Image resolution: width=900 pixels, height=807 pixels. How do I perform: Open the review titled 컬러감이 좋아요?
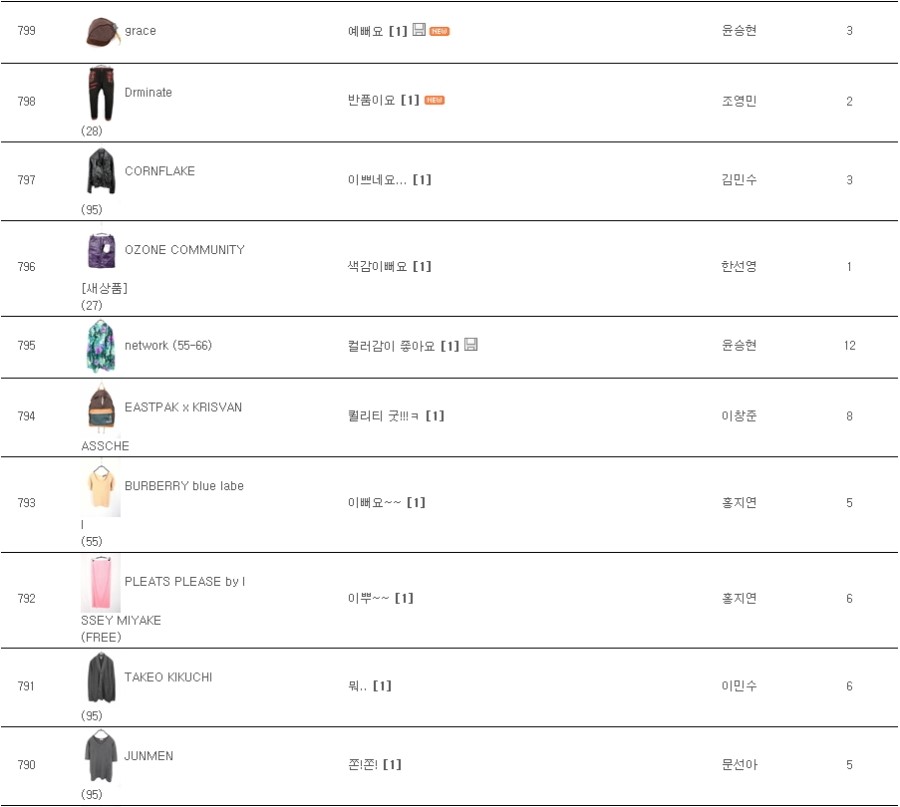pos(391,346)
